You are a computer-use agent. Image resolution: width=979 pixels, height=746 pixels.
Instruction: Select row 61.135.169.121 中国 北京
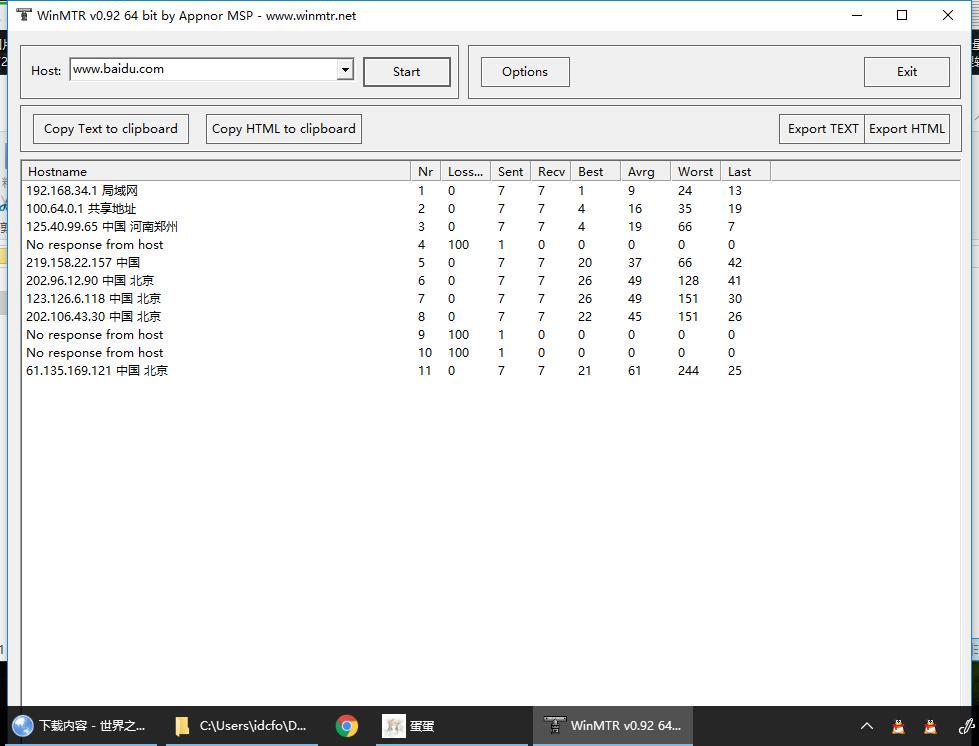pyautogui.click(x=397, y=371)
